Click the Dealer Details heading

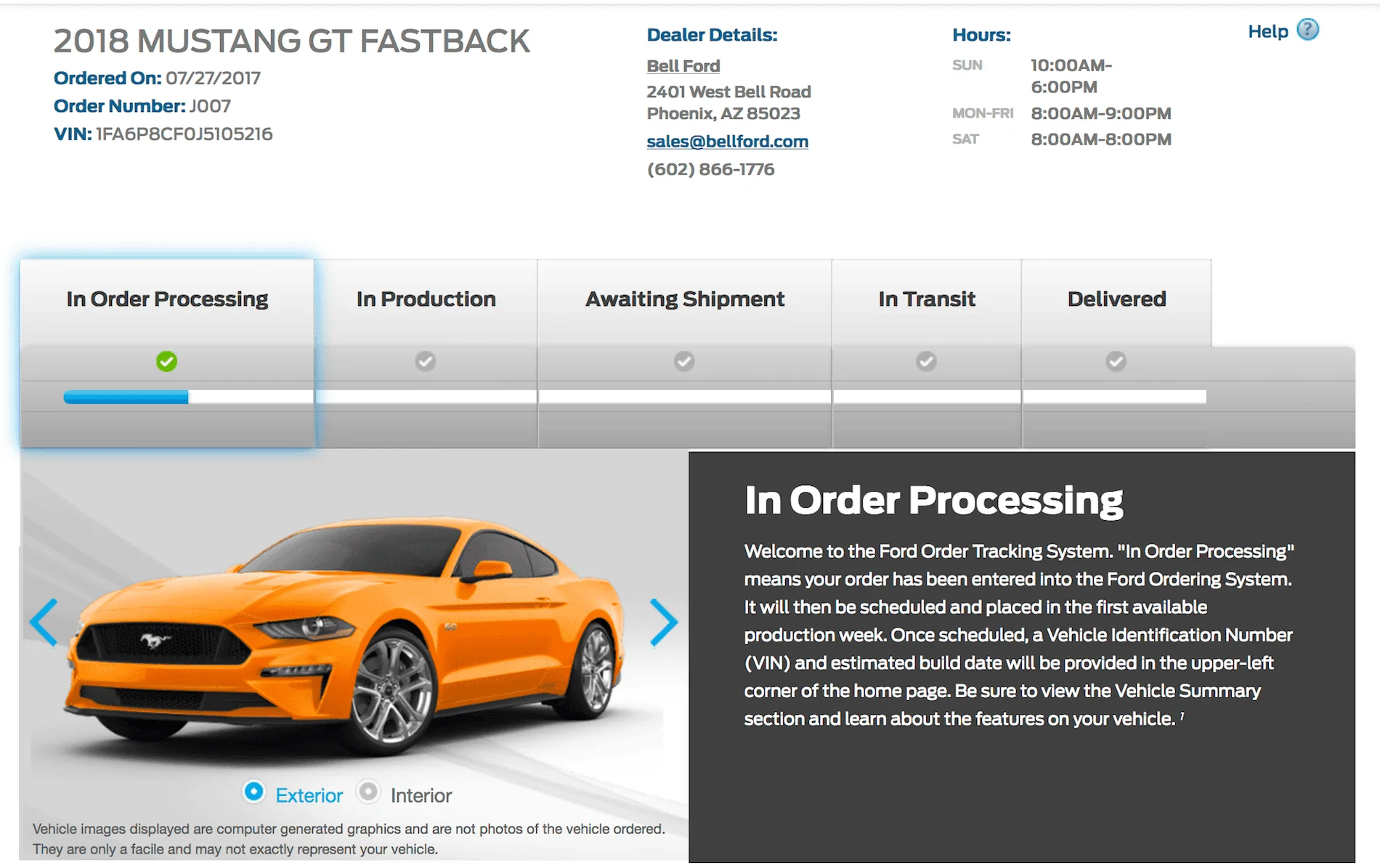[x=712, y=35]
